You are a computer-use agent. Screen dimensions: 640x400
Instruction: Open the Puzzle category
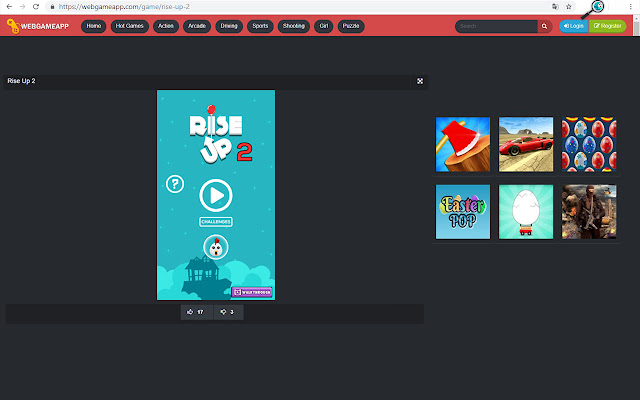pyautogui.click(x=351, y=26)
